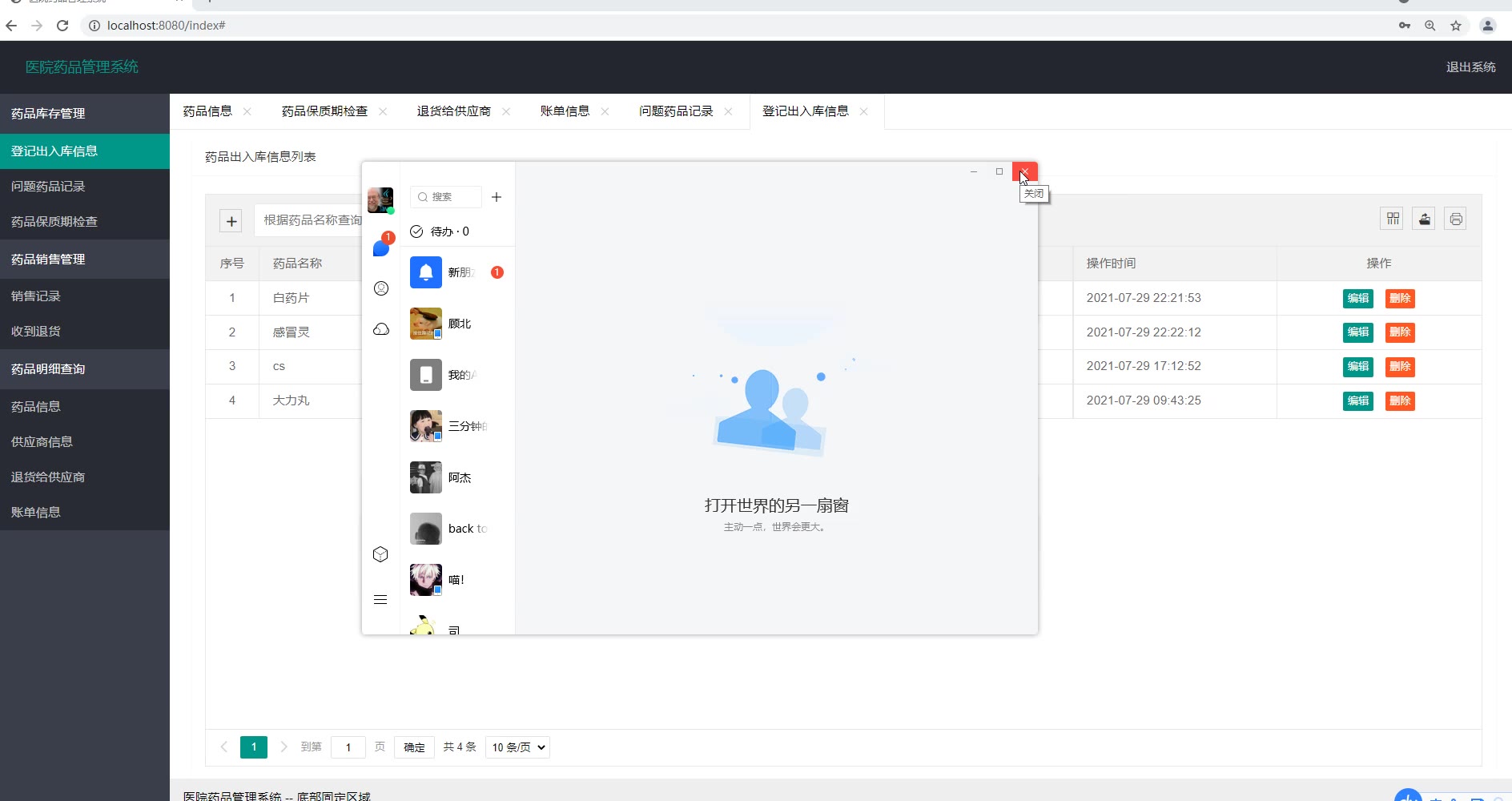The height and width of the screenshot is (801, 1512).
Task: Close the 登记出入库信息 tab
Action: pos(863,111)
